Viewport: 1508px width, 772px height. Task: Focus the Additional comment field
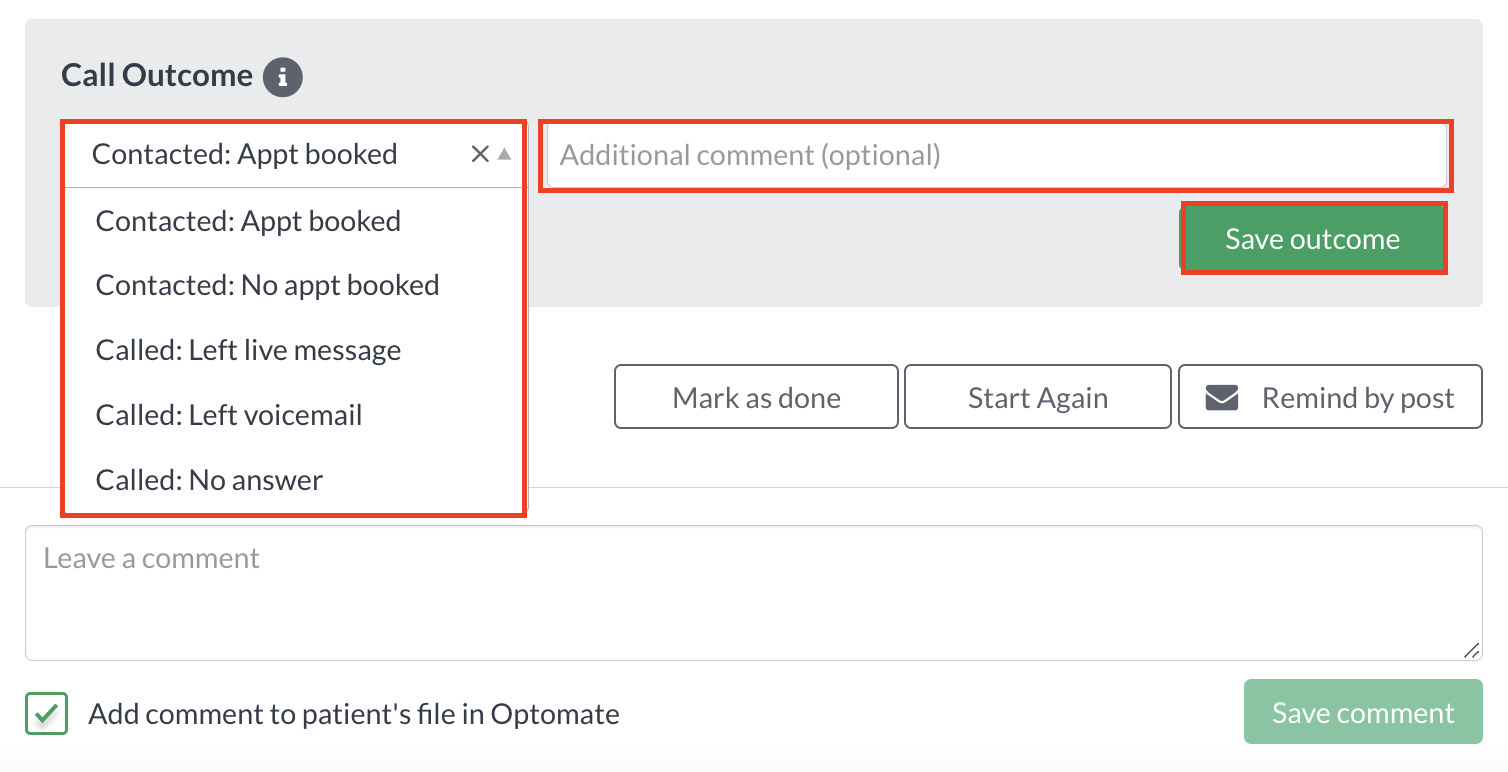pos(996,155)
